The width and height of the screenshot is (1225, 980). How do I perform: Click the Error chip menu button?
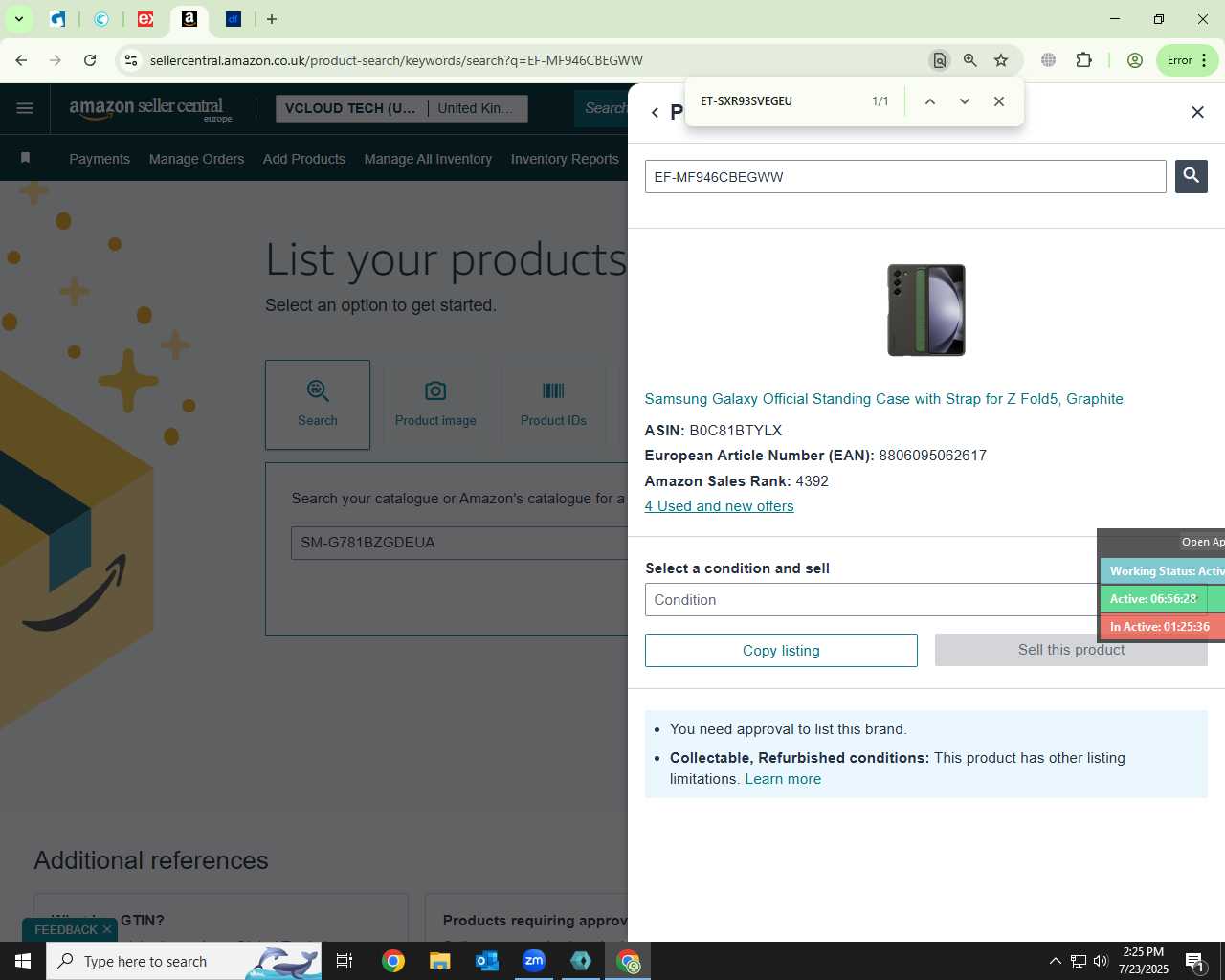[1187, 60]
